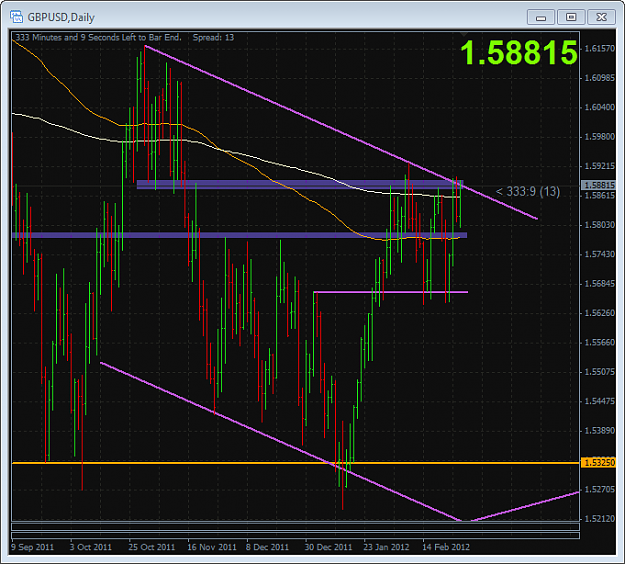The width and height of the screenshot is (625, 564).
Task: Click the 8 Dec 2011 date label
Action: pyautogui.click(x=267, y=547)
